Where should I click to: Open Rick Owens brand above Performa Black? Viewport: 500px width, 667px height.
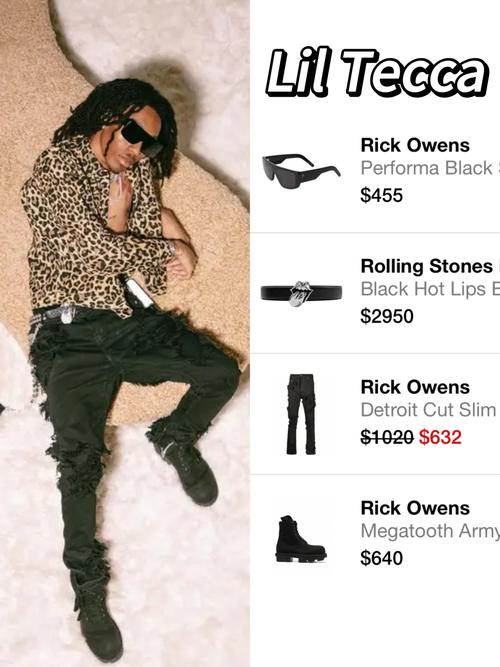click(x=415, y=145)
